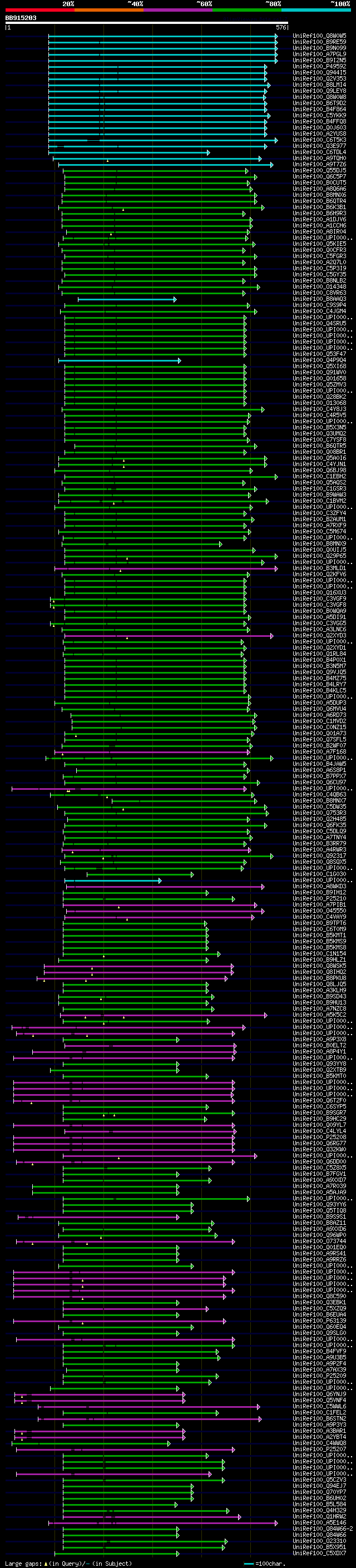The image size is (356, 1568).
Task: Open hit UniRef100_B8PKU8
Action: [x=319, y=978]
